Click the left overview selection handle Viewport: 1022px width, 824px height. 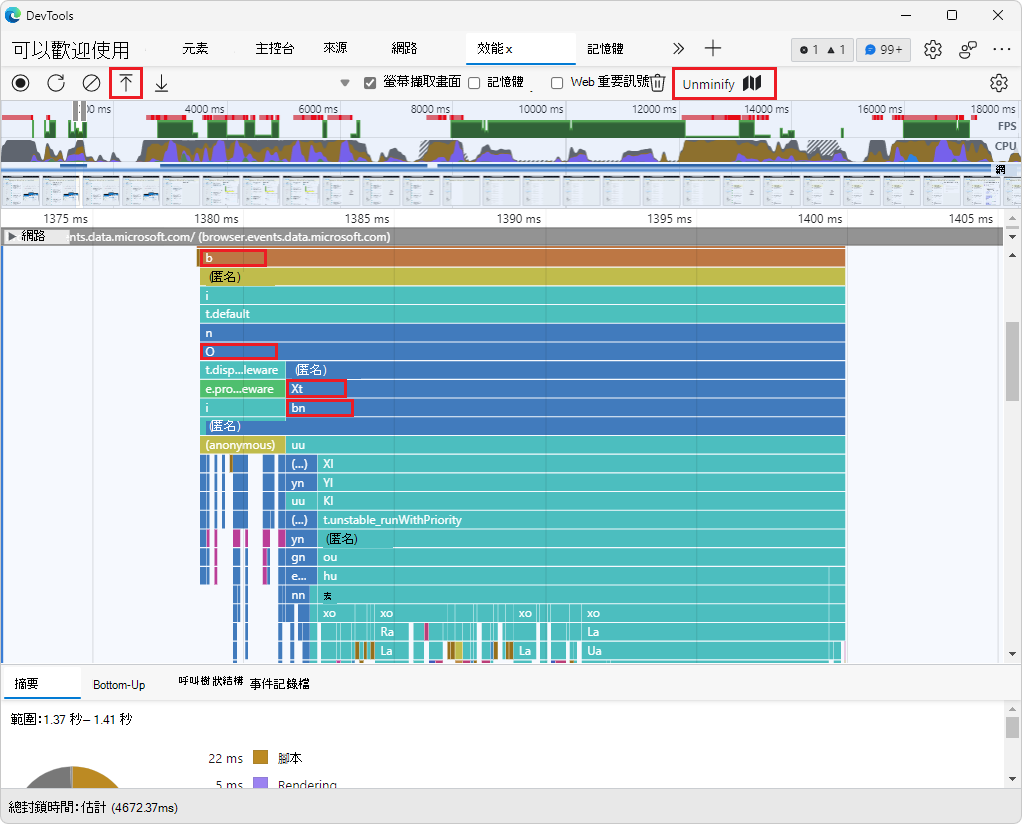pos(76,110)
